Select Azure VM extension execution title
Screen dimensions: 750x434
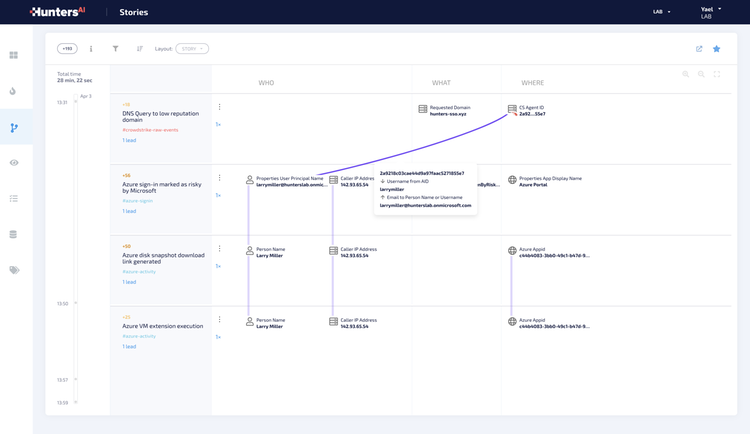163,326
